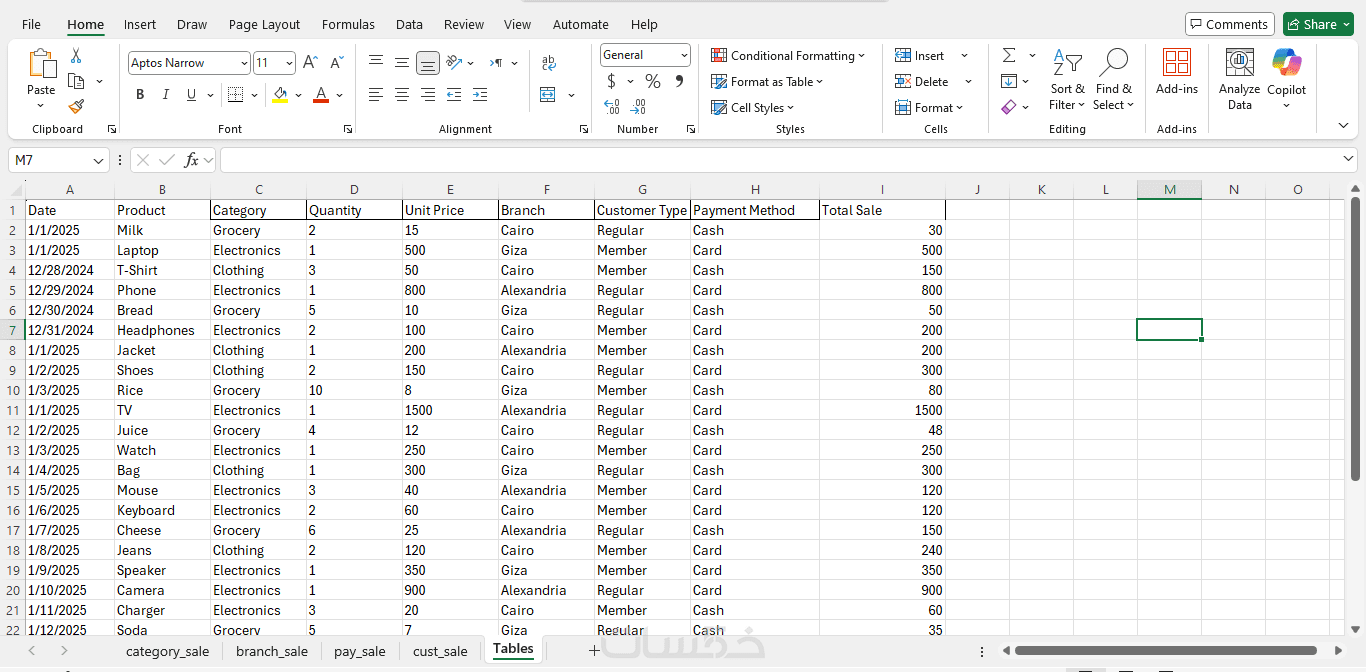Apply Comma Style
This screenshot has width=1366, height=672.
680,81
